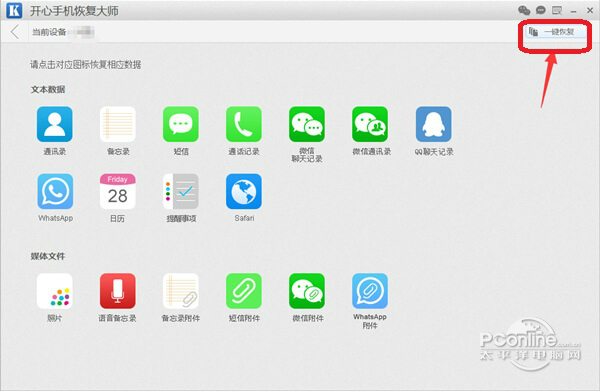Click the 当前设备 current device label
600x391 pixels.
click(x=49, y=32)
